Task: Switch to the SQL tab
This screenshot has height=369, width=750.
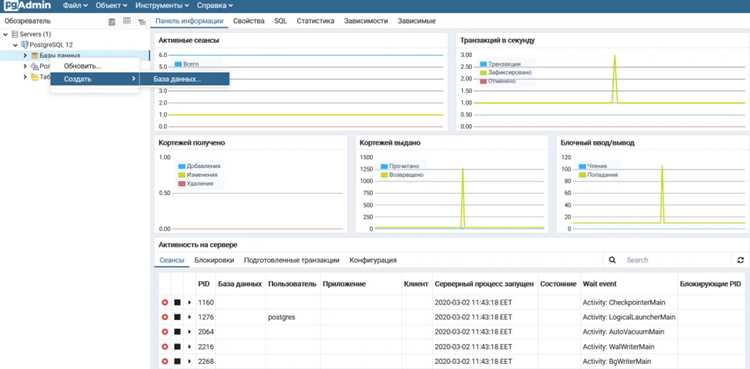Action: [280, 21]
